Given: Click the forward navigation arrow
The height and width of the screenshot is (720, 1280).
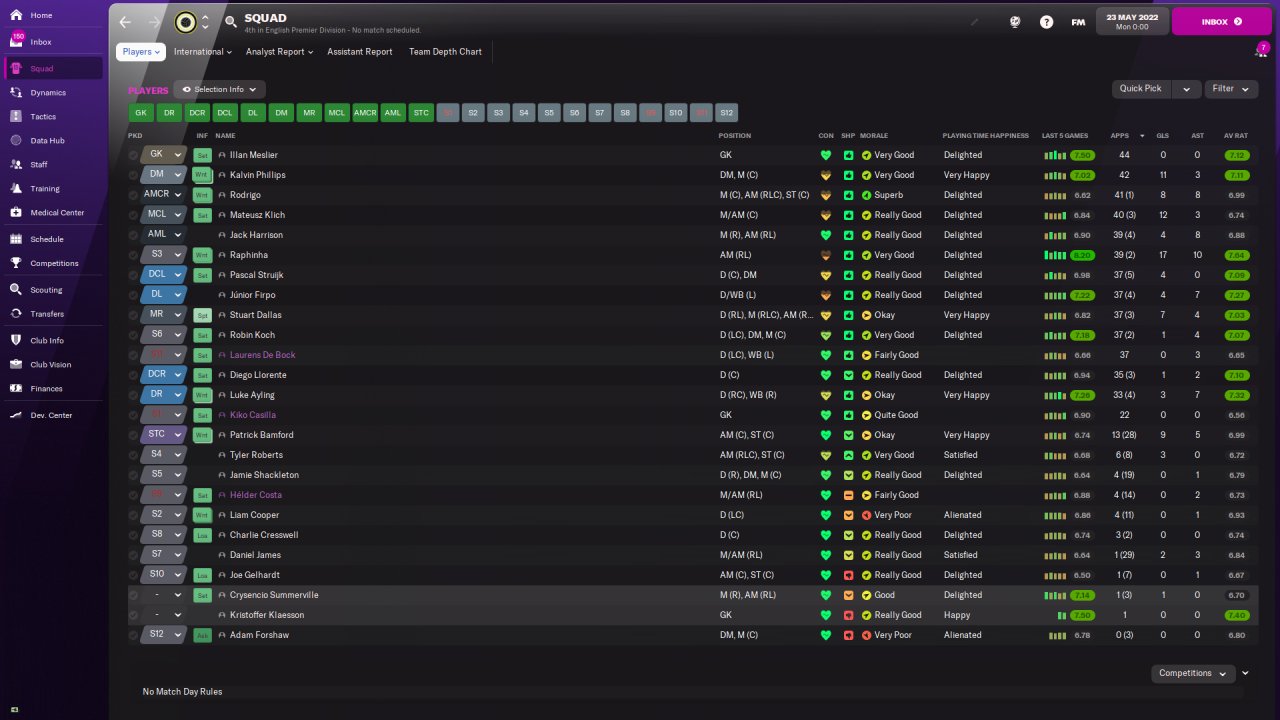Looking at the screenshot, I should tap(154, 22).
